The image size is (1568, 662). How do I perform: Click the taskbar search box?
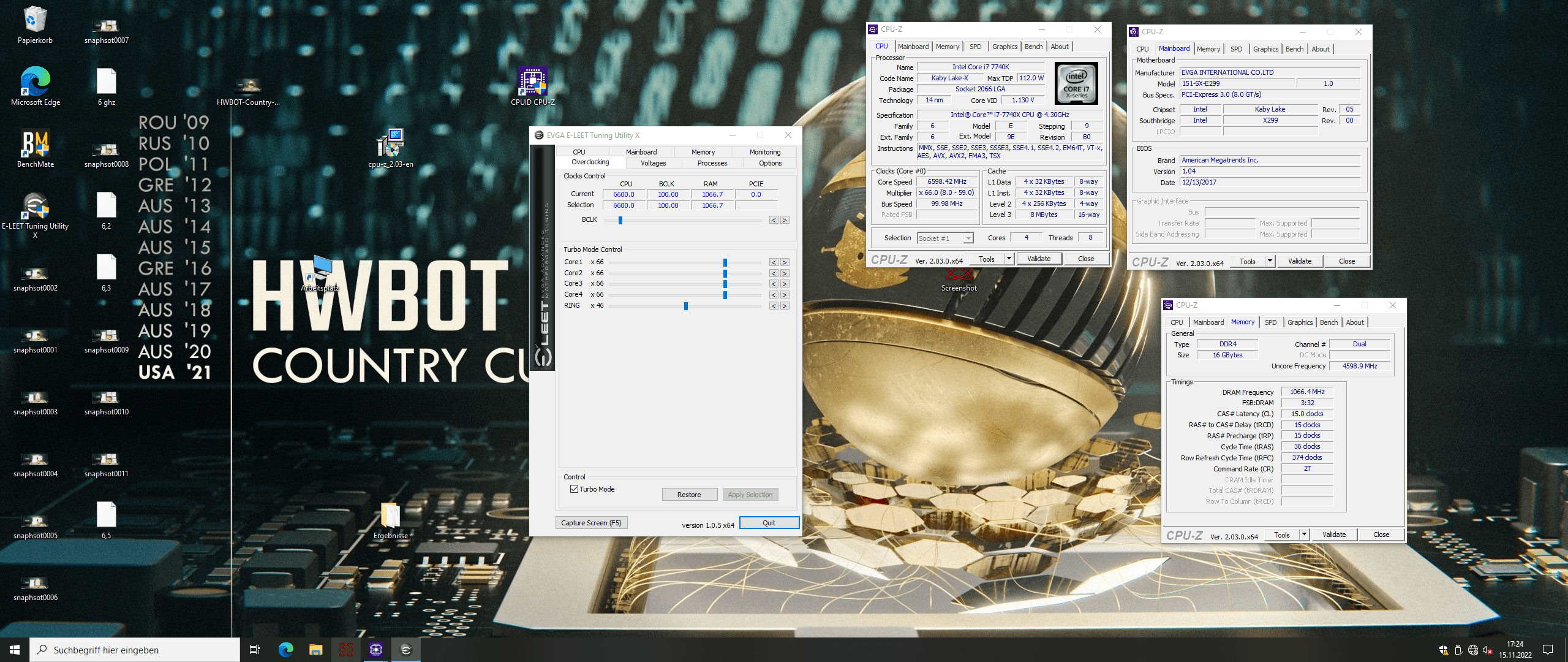click(x=135, y=650)
